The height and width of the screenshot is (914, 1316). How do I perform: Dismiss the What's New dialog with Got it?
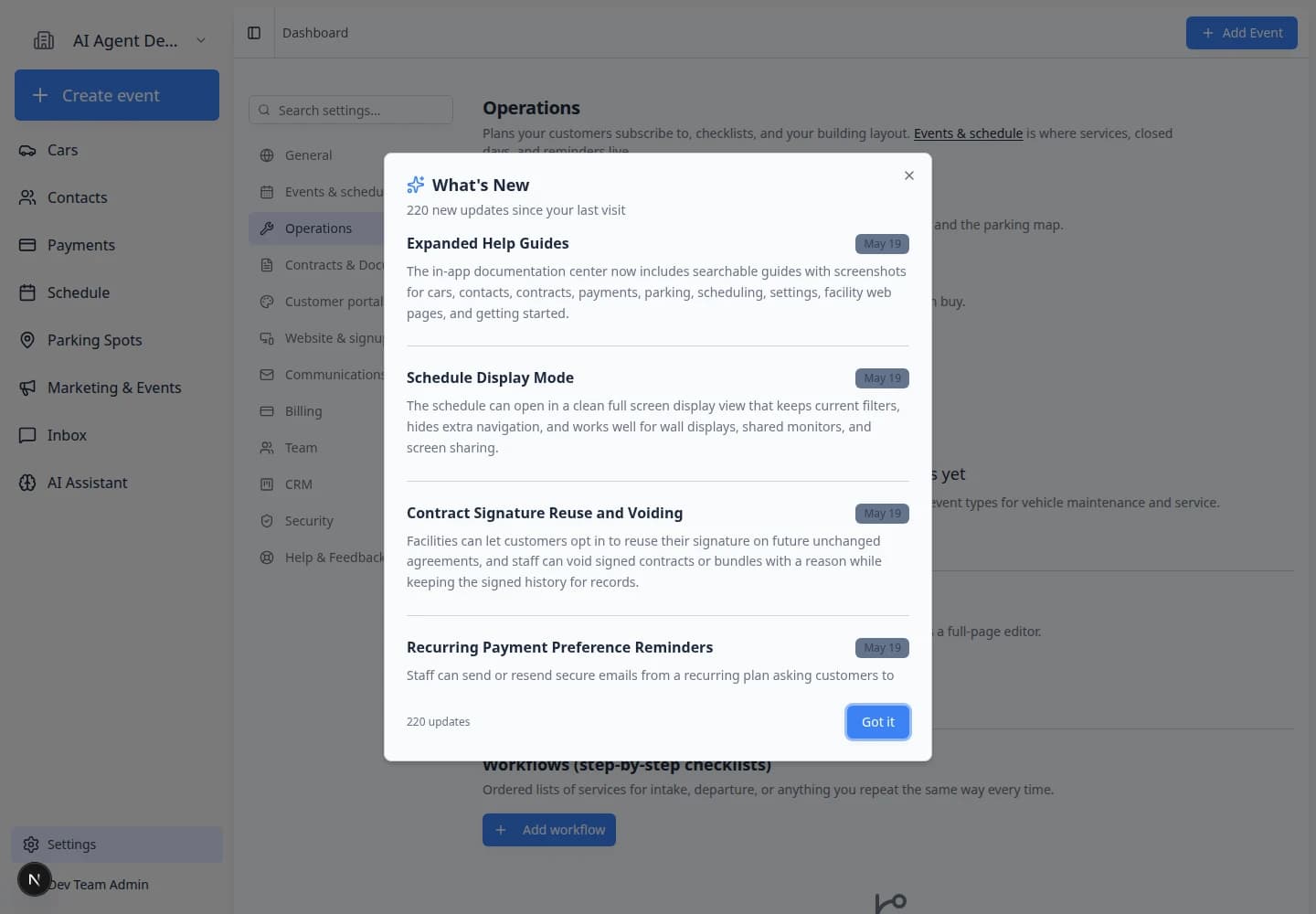point(877,722)
